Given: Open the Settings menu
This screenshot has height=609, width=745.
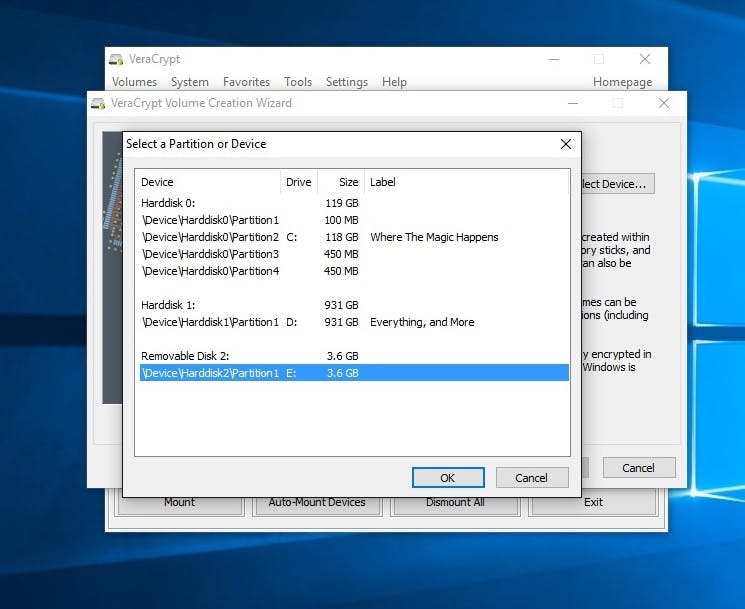Looking at the screenshot, I should [x=346, y=82].
